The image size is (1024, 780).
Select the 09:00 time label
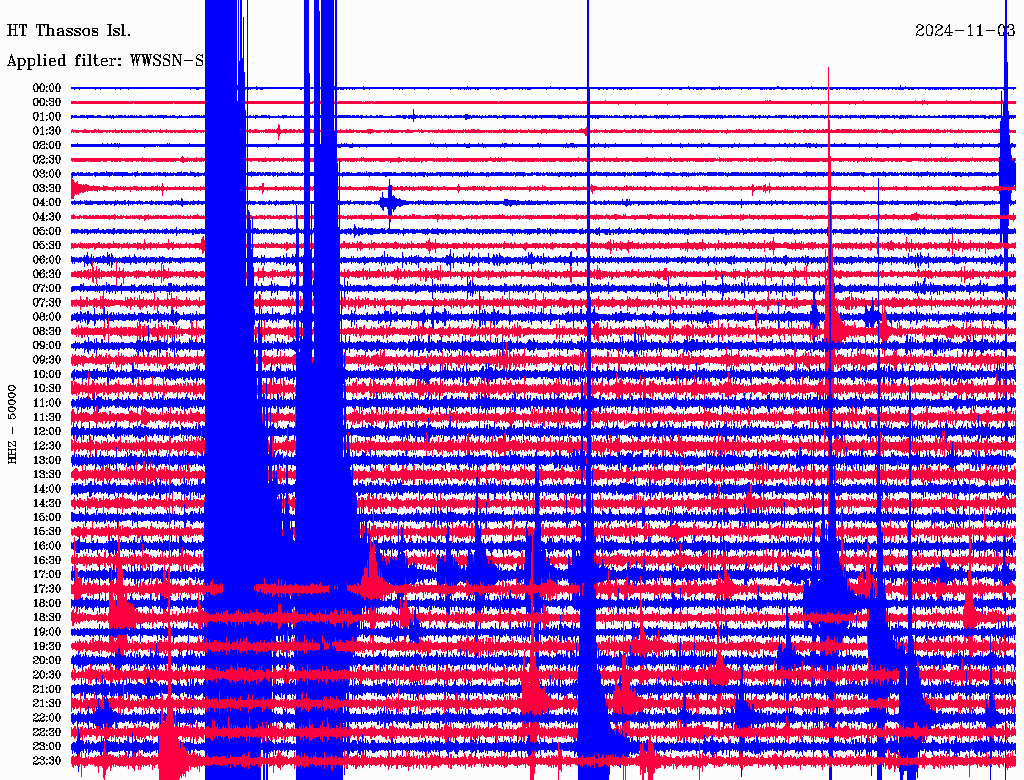click(47, 346)
